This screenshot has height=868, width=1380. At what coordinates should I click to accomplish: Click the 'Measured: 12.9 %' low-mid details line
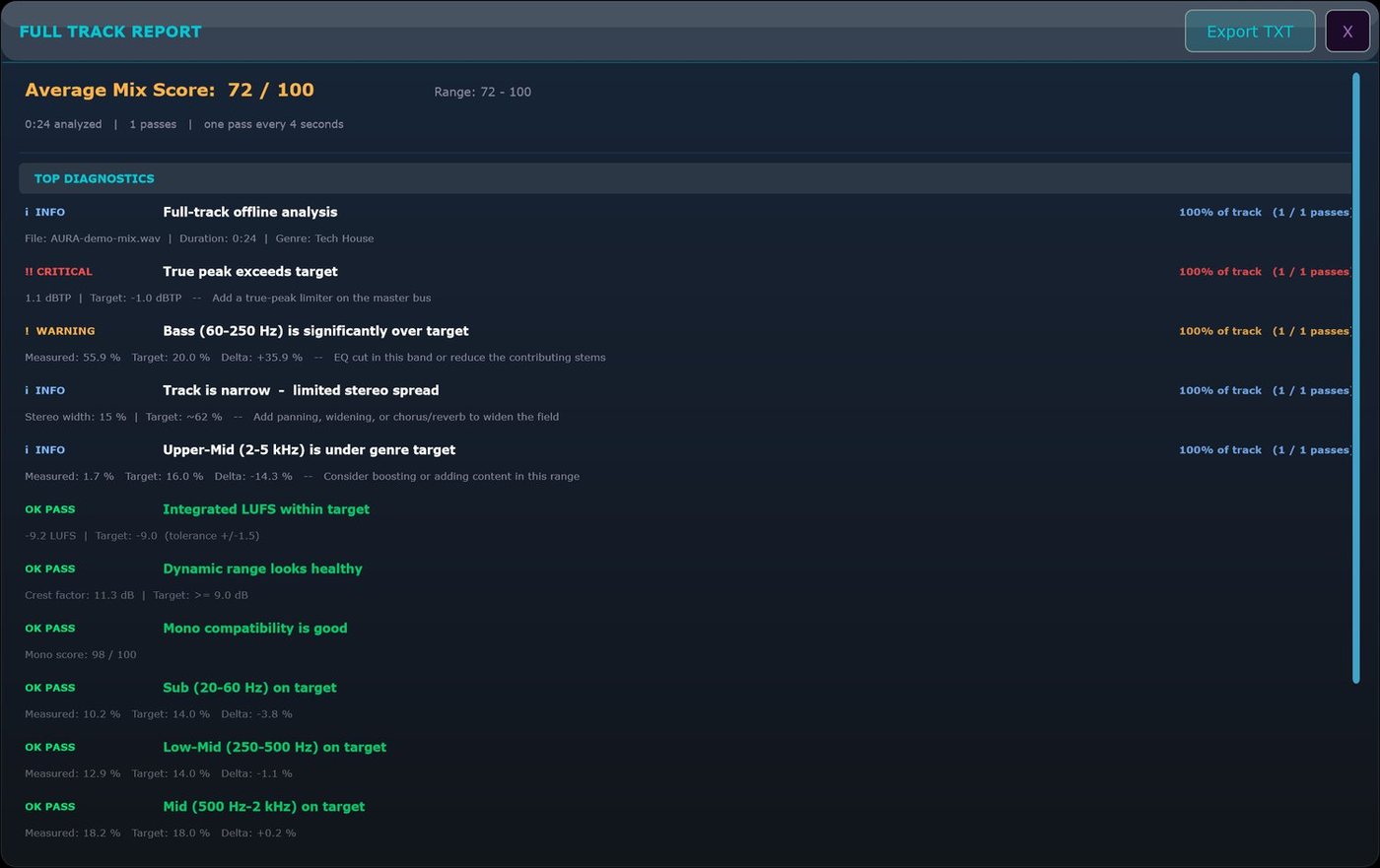point(159,773)
